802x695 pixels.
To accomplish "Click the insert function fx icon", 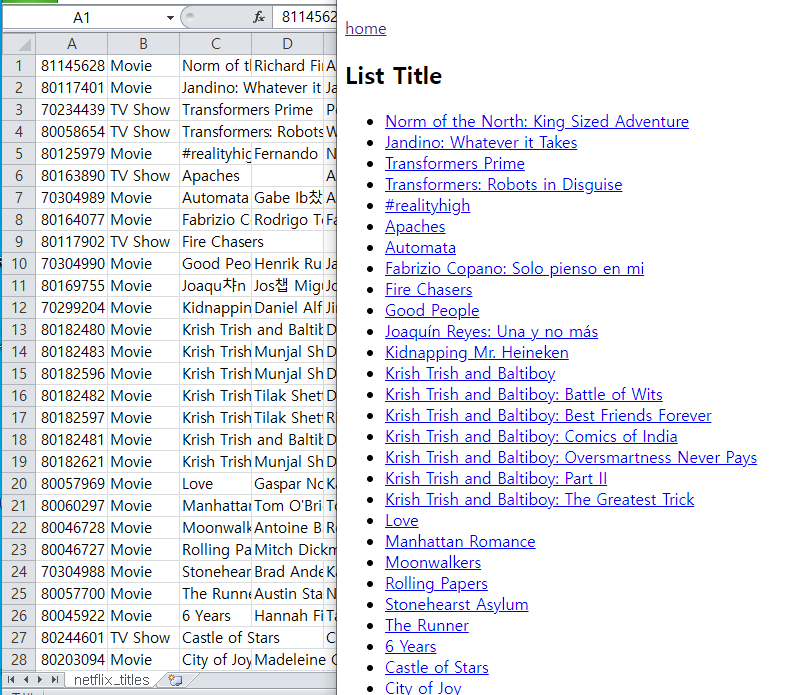I will click(259, 18).
